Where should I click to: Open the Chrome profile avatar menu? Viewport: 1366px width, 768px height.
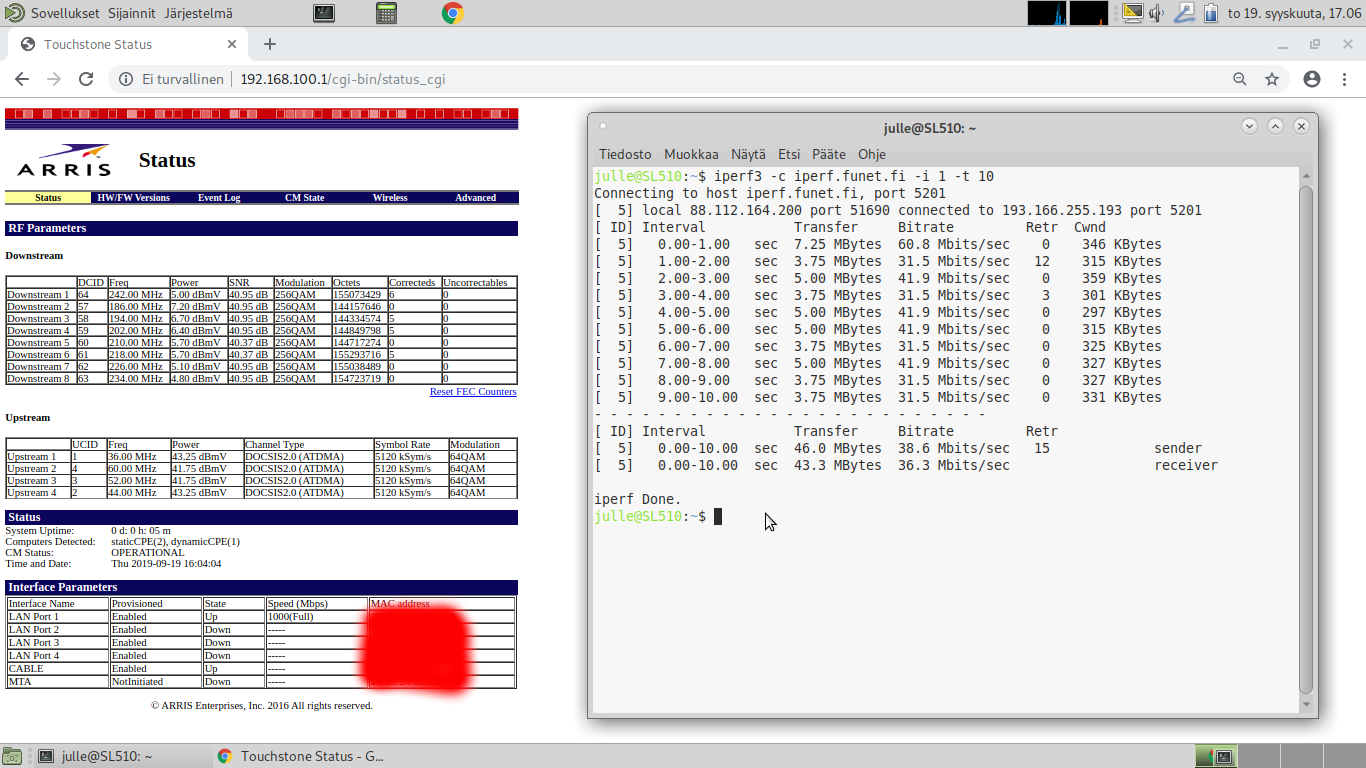point(1312,79)
